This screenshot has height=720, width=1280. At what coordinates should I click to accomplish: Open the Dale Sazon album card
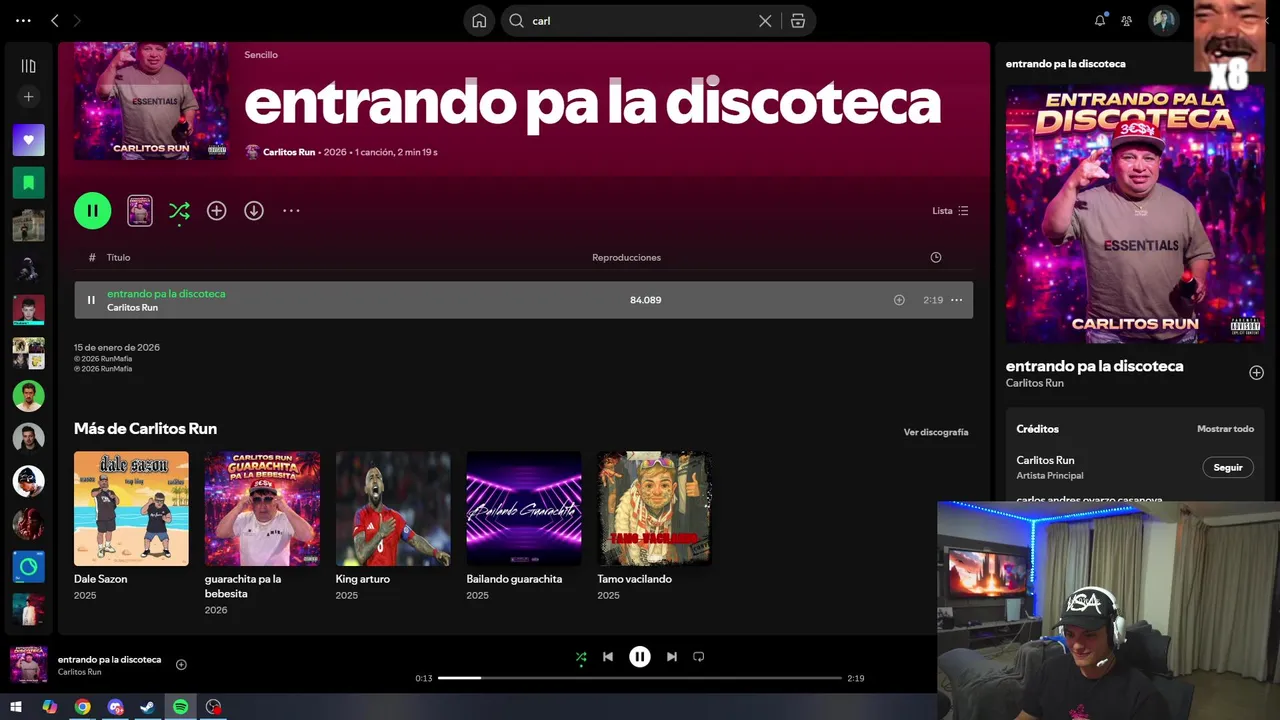(131, 526)
